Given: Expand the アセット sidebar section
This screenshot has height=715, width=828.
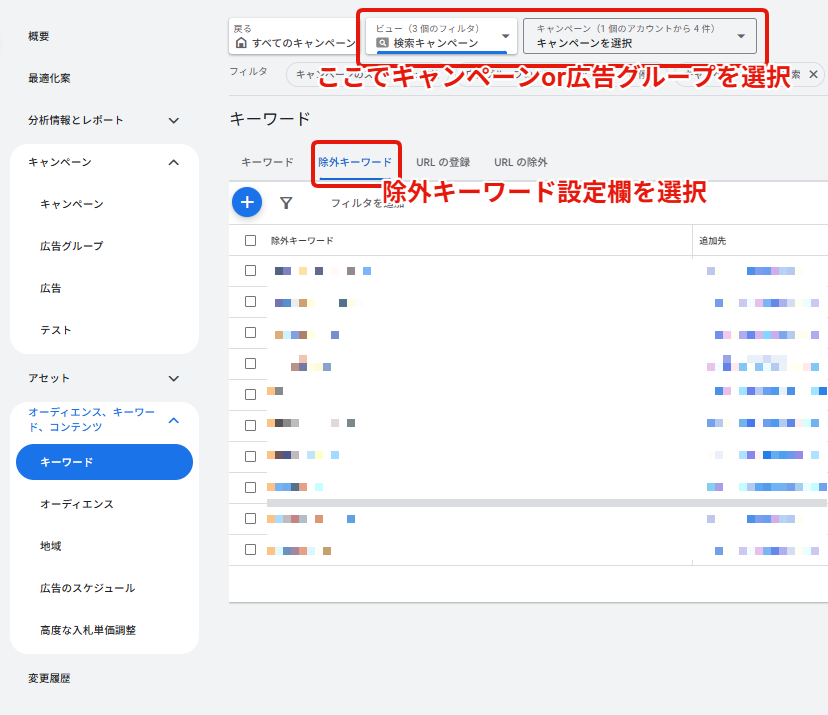Looking at the screenshot, I should tap(104, 378).
